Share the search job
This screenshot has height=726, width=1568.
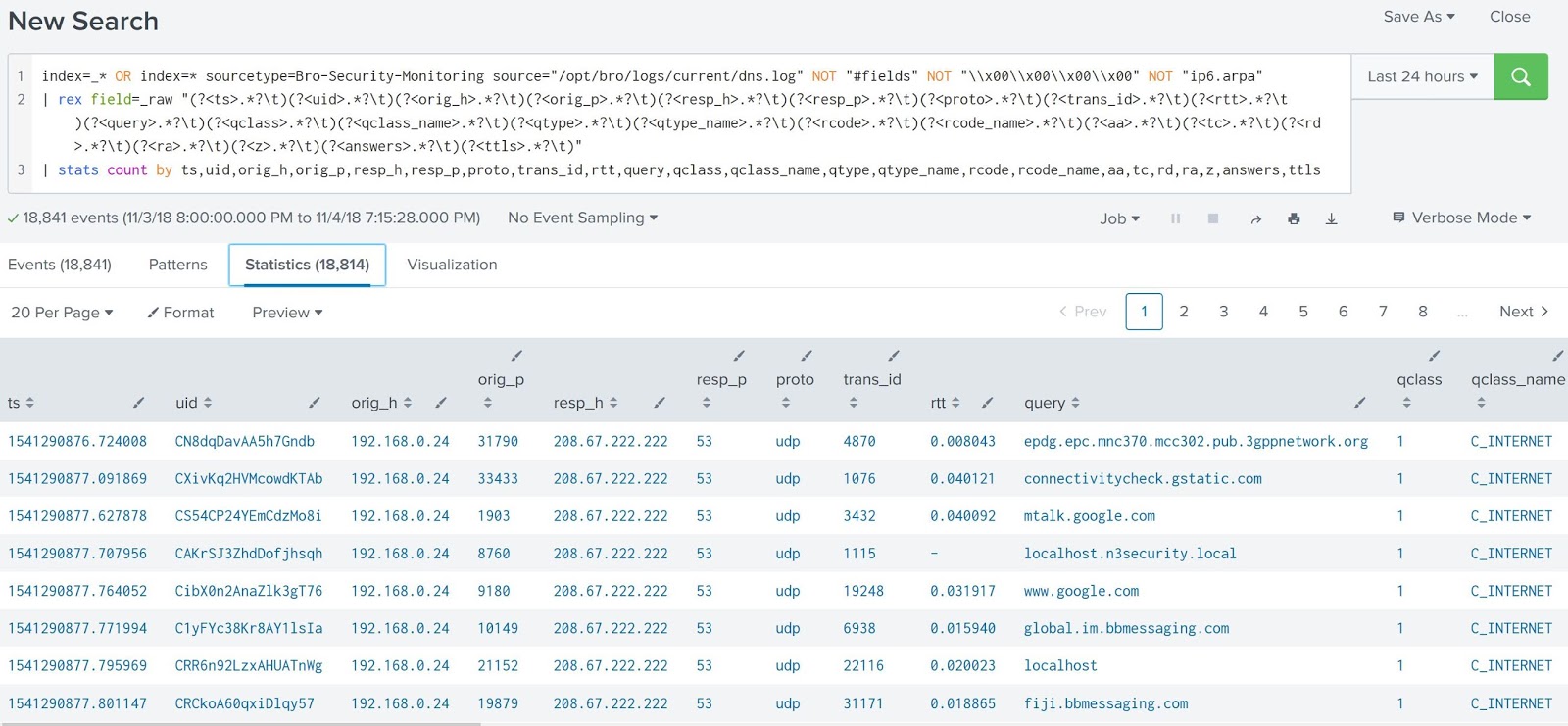tap(1255, 218)
